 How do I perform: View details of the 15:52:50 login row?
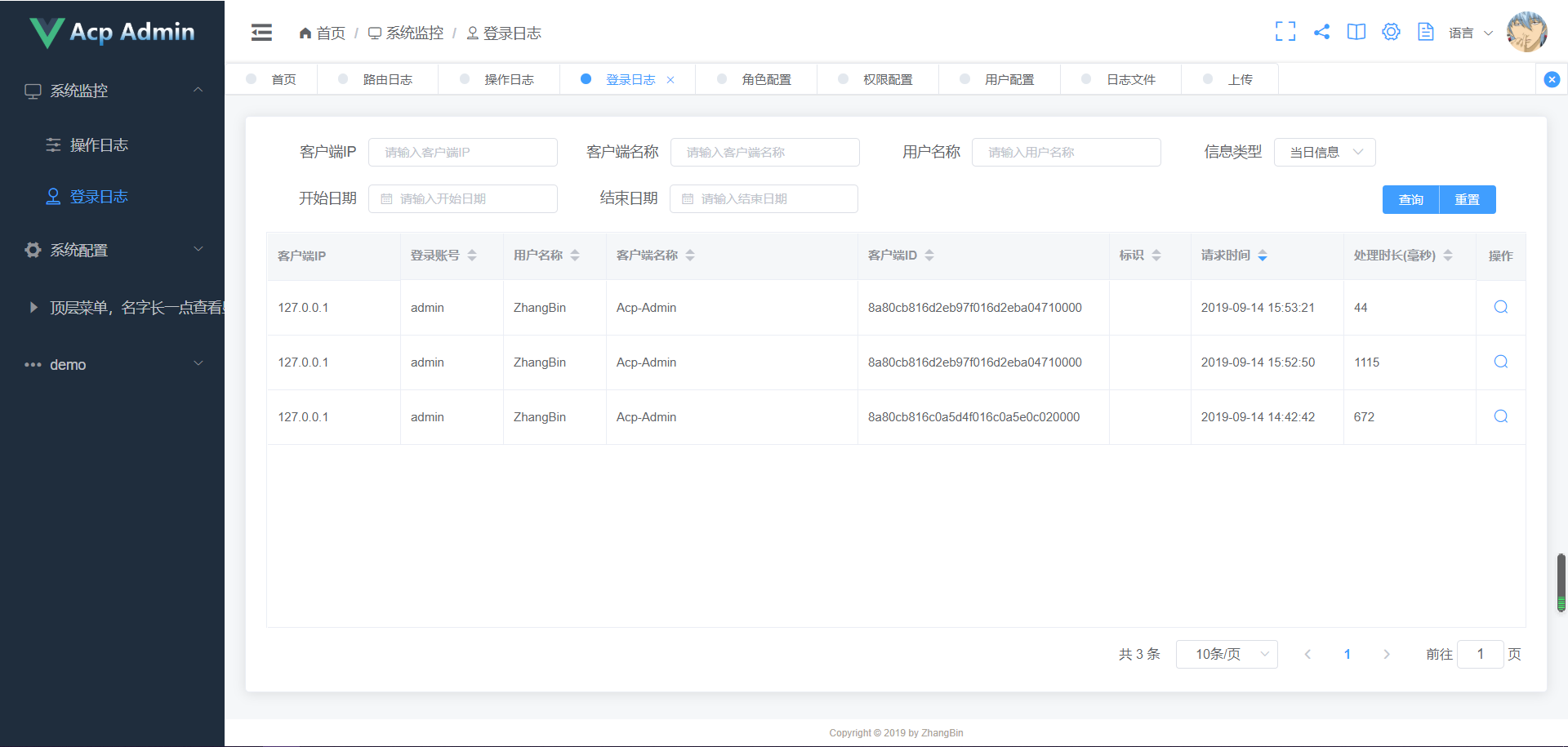point(1501,362)
